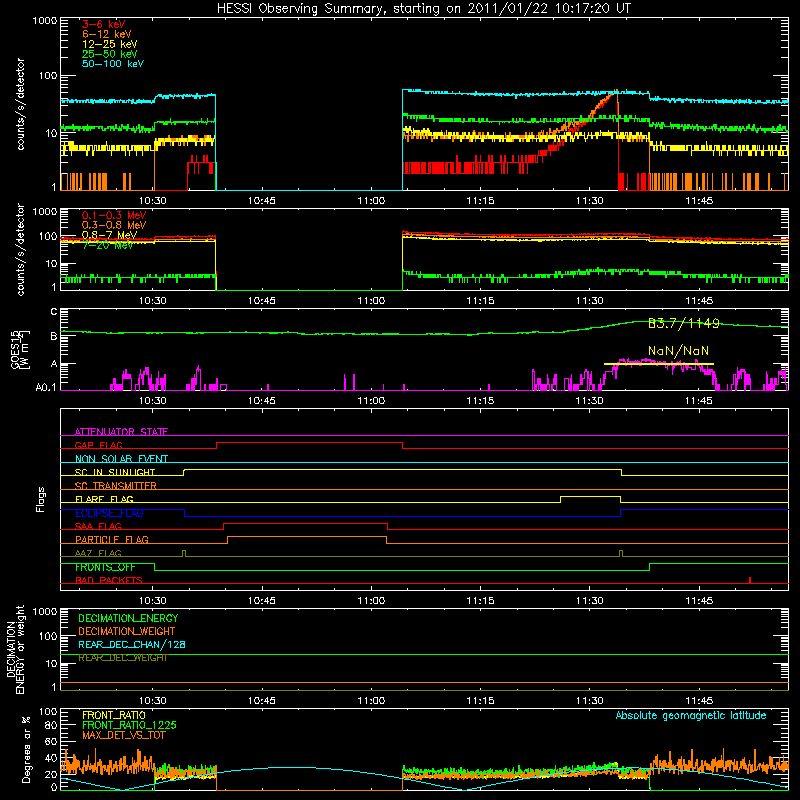Click the DECIMATION_WEIGHT legend entry
Viewport: 800px width, 800px height.
(127, 632)
